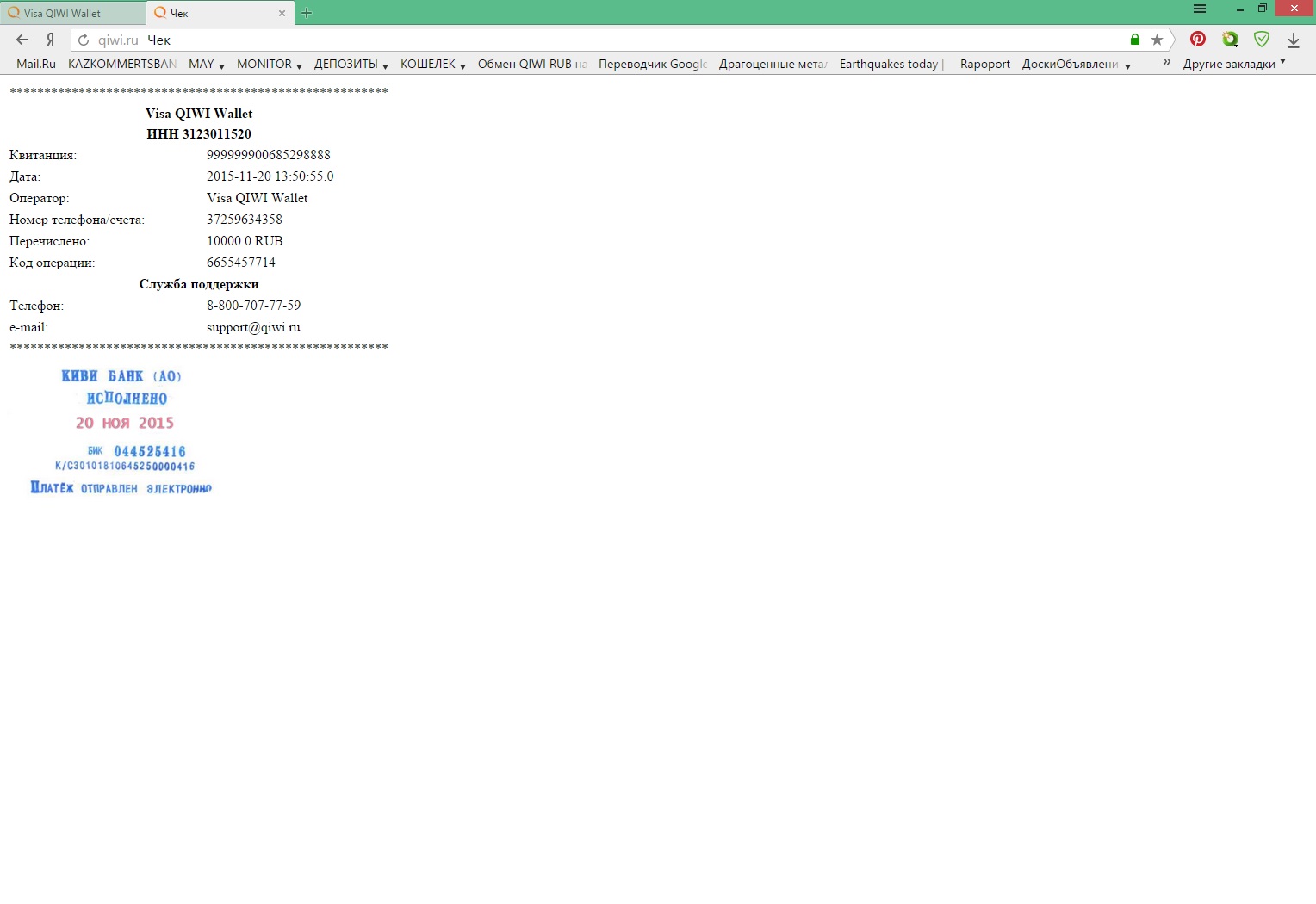Reload the qiwi.ru page

pos(84,40)
